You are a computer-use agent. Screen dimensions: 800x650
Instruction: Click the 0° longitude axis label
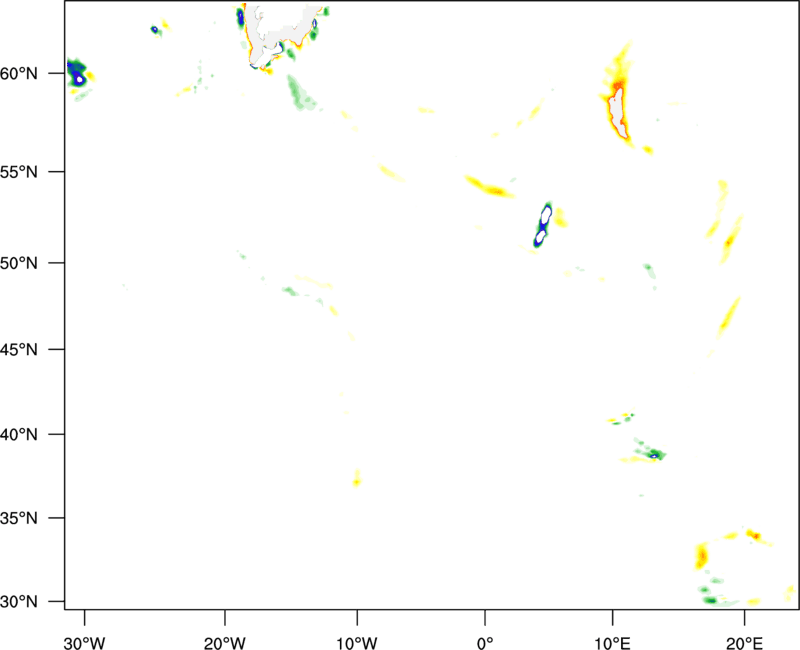pyautogui.click(x=485, y=641)
